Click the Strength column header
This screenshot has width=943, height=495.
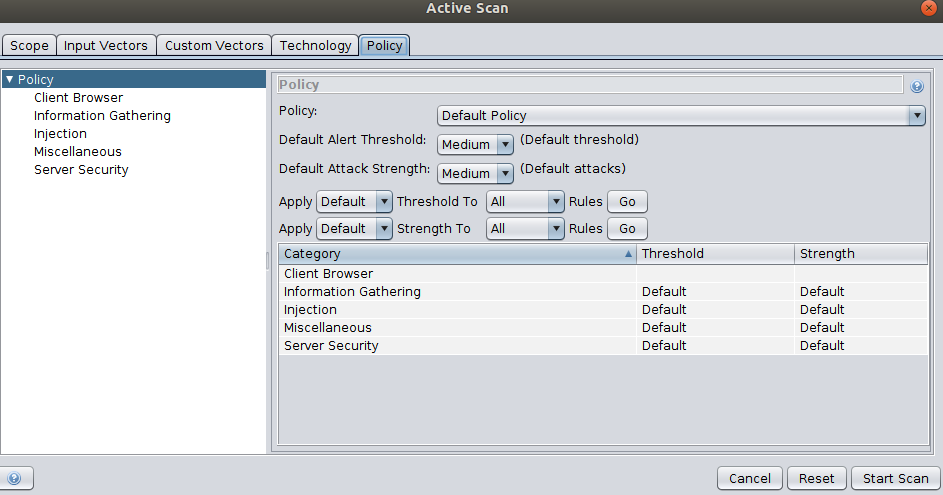861,254
